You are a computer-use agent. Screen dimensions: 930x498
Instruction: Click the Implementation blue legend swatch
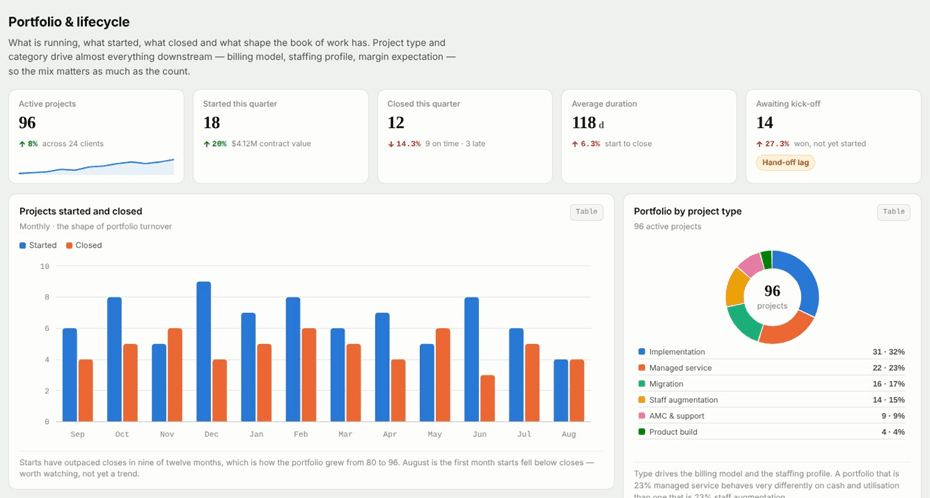[641, 352]
